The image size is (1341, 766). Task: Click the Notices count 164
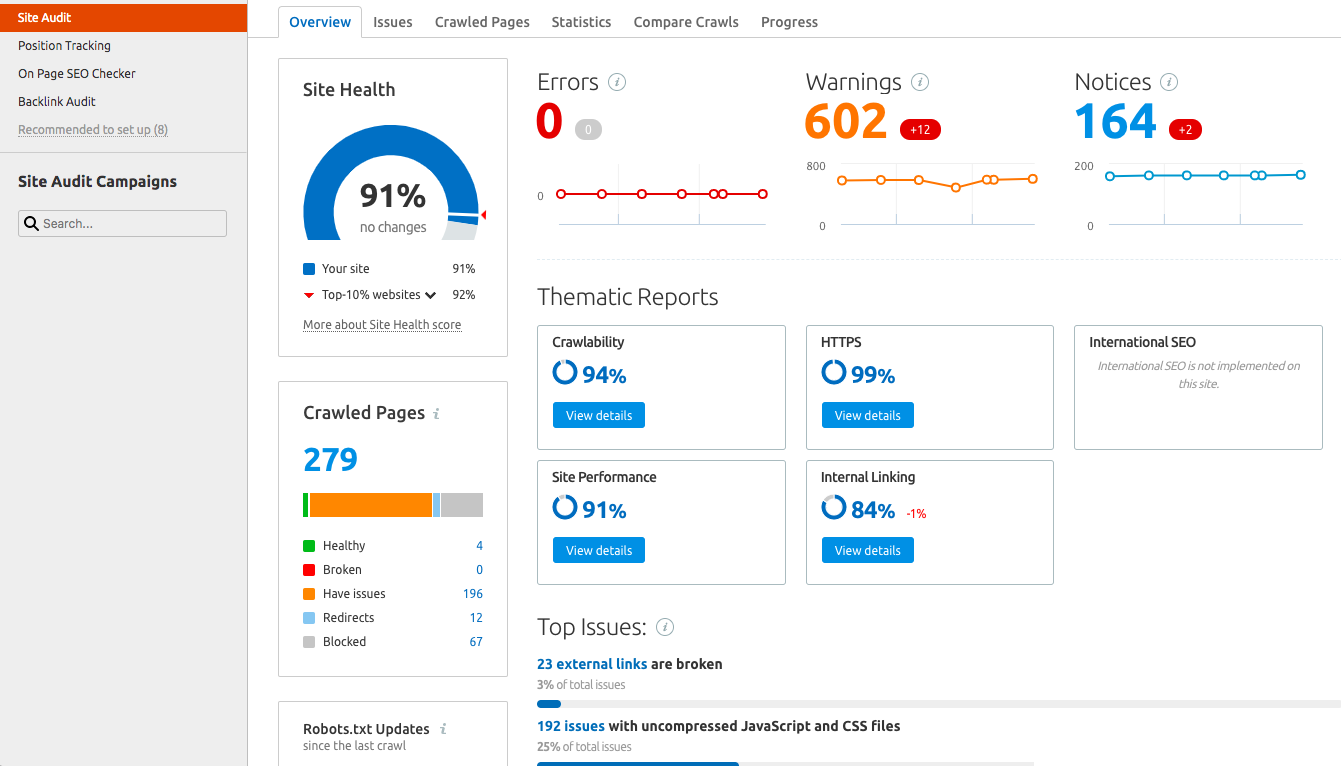point(1115,123)
